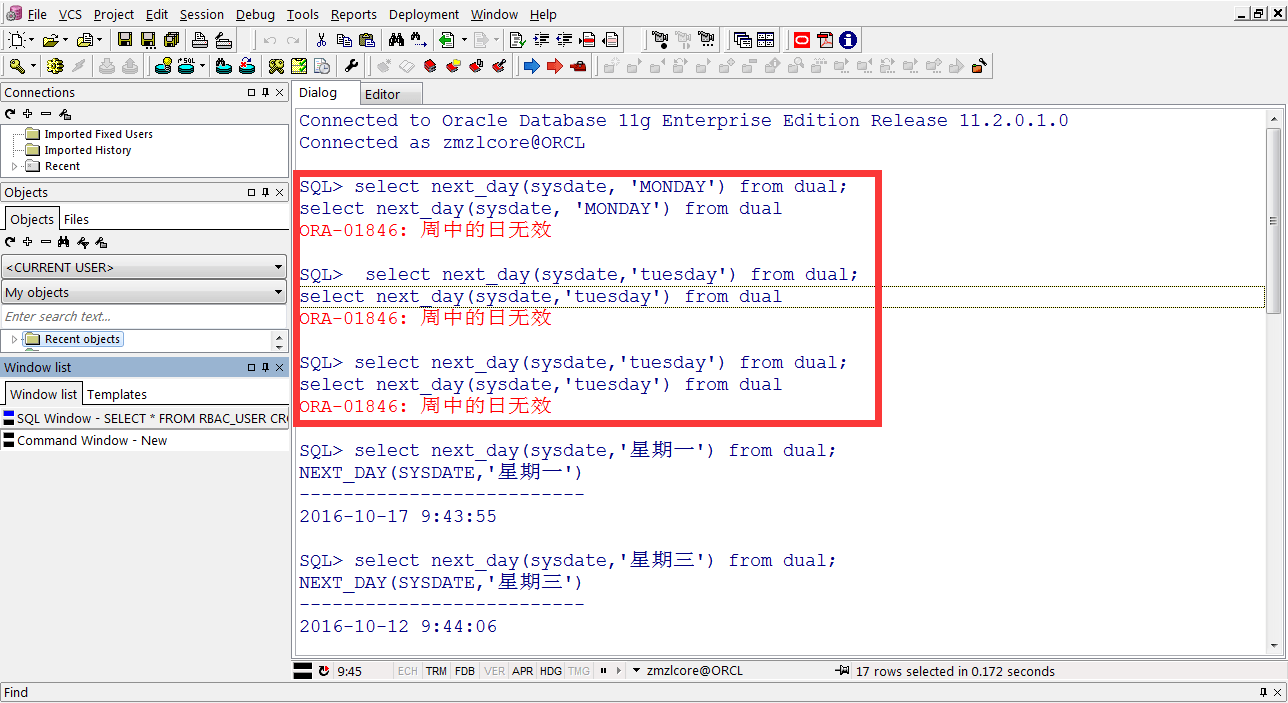Open the File menu
1288x703 pixels.
click(37, 14)
